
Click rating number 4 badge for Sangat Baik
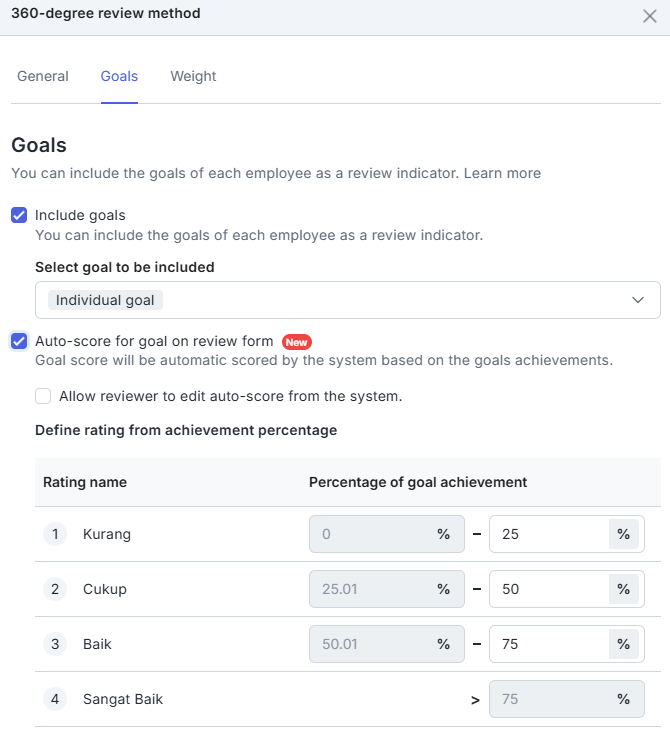(55, 699)
